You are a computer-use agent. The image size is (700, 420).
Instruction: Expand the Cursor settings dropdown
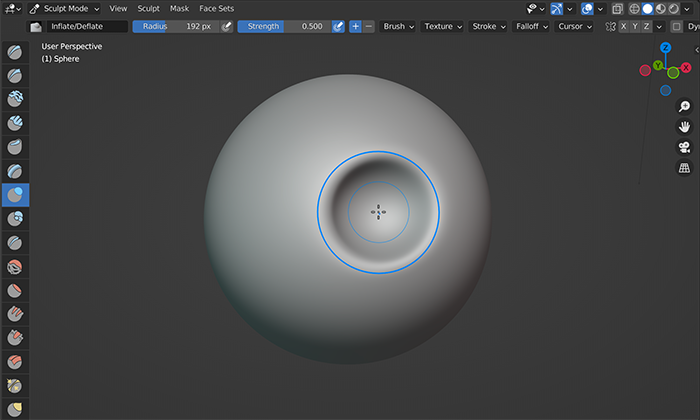coord(575,27)
